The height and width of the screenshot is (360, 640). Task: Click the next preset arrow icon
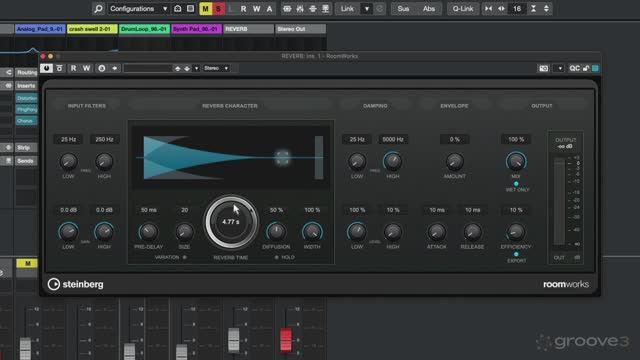187,68
